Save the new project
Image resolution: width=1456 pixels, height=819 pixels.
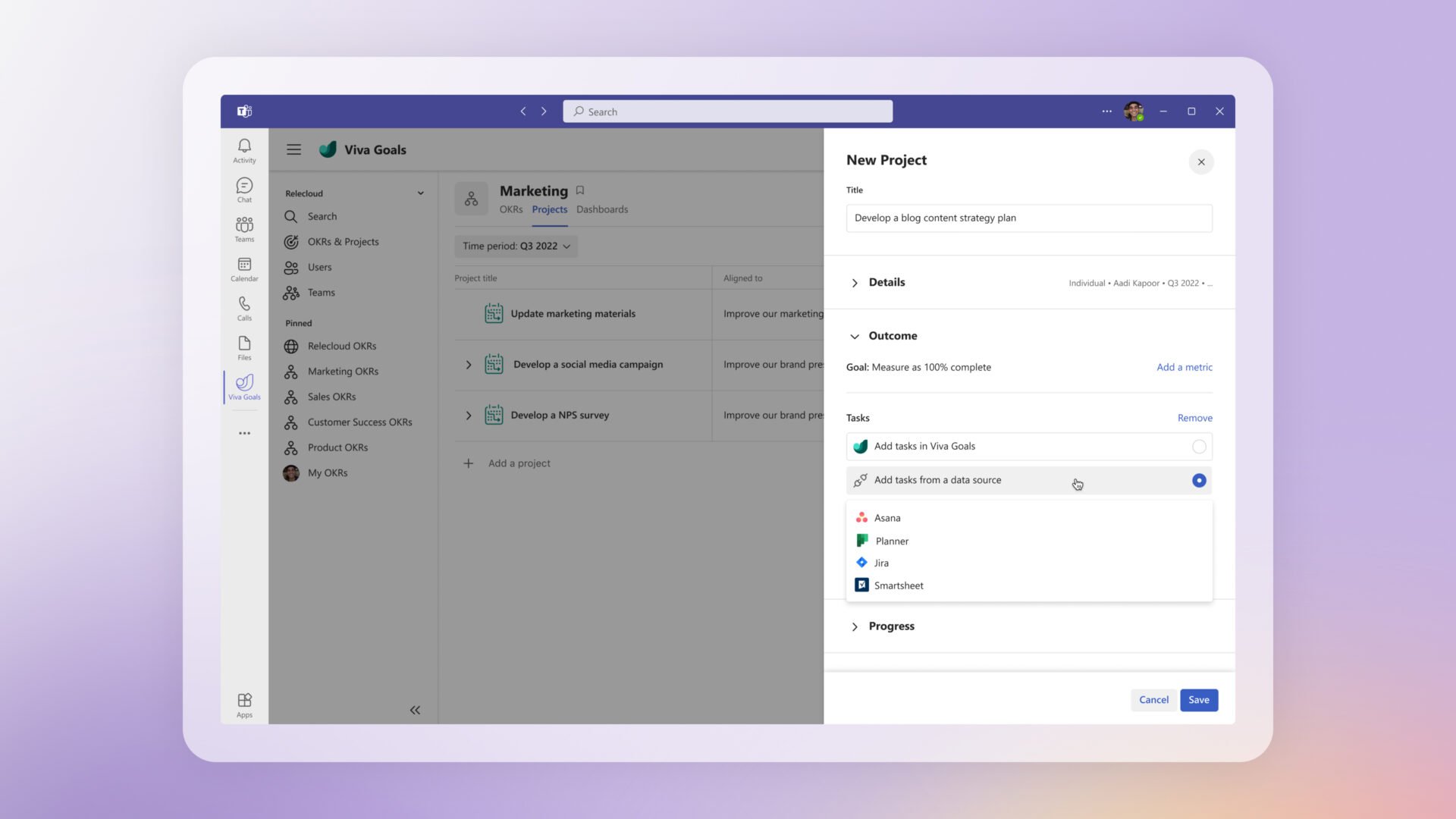[x=1199, y=700]
